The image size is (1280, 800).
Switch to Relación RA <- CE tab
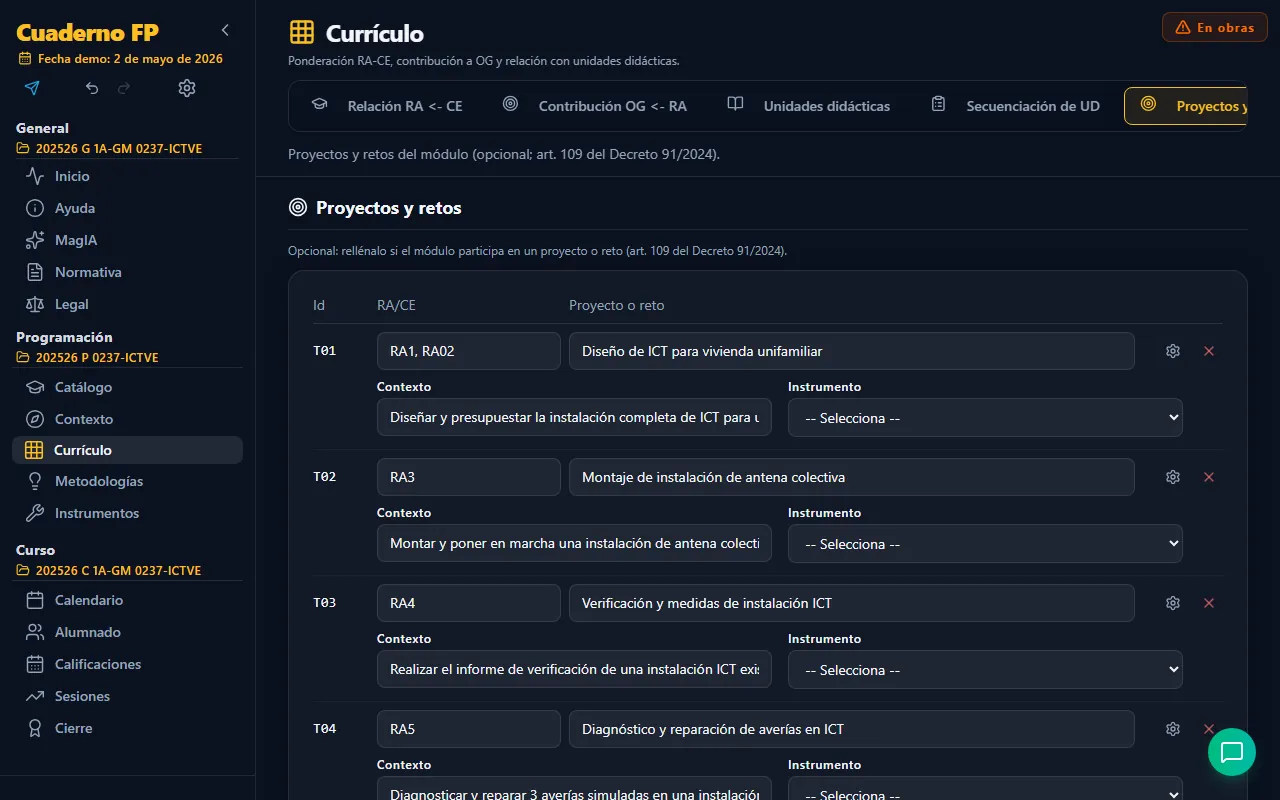[387, 106]
